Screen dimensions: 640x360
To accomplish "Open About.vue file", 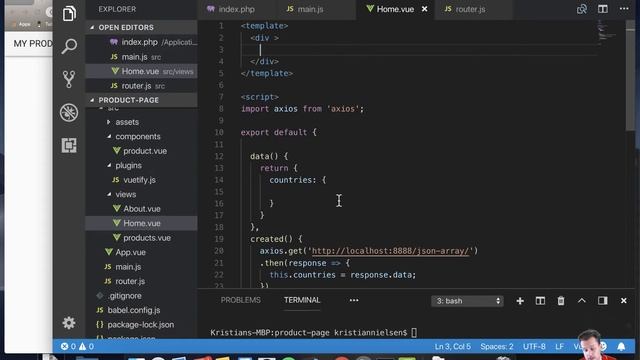I will (x=141, y=209).
